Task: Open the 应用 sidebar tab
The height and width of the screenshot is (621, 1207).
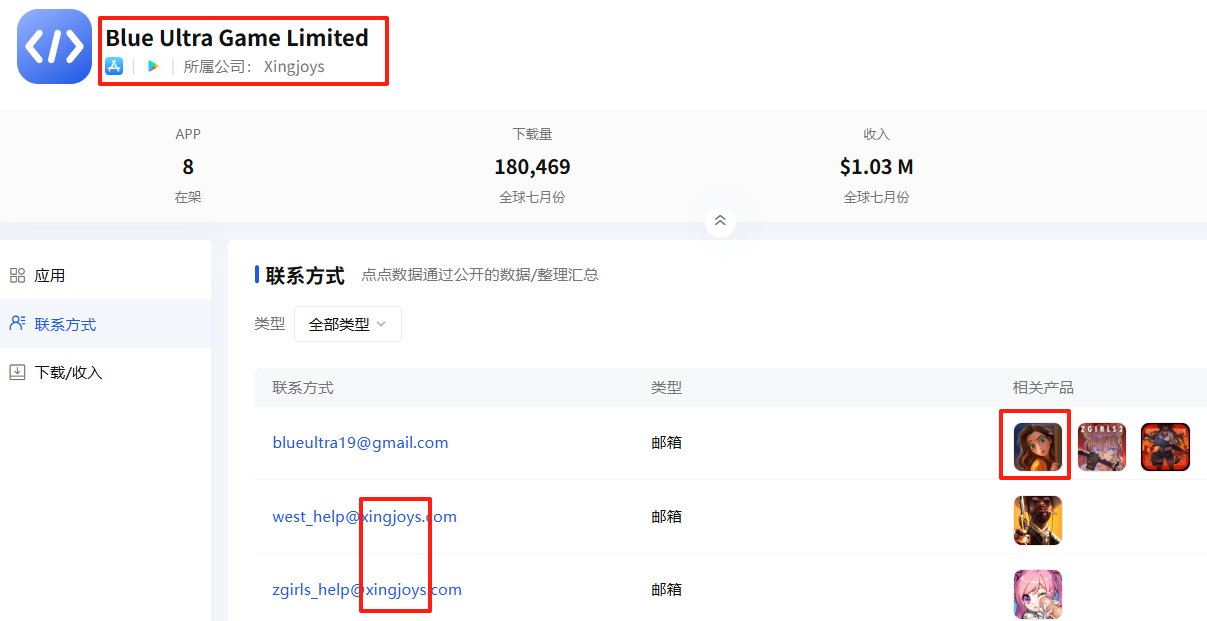Action: click(x=105, y=275)
